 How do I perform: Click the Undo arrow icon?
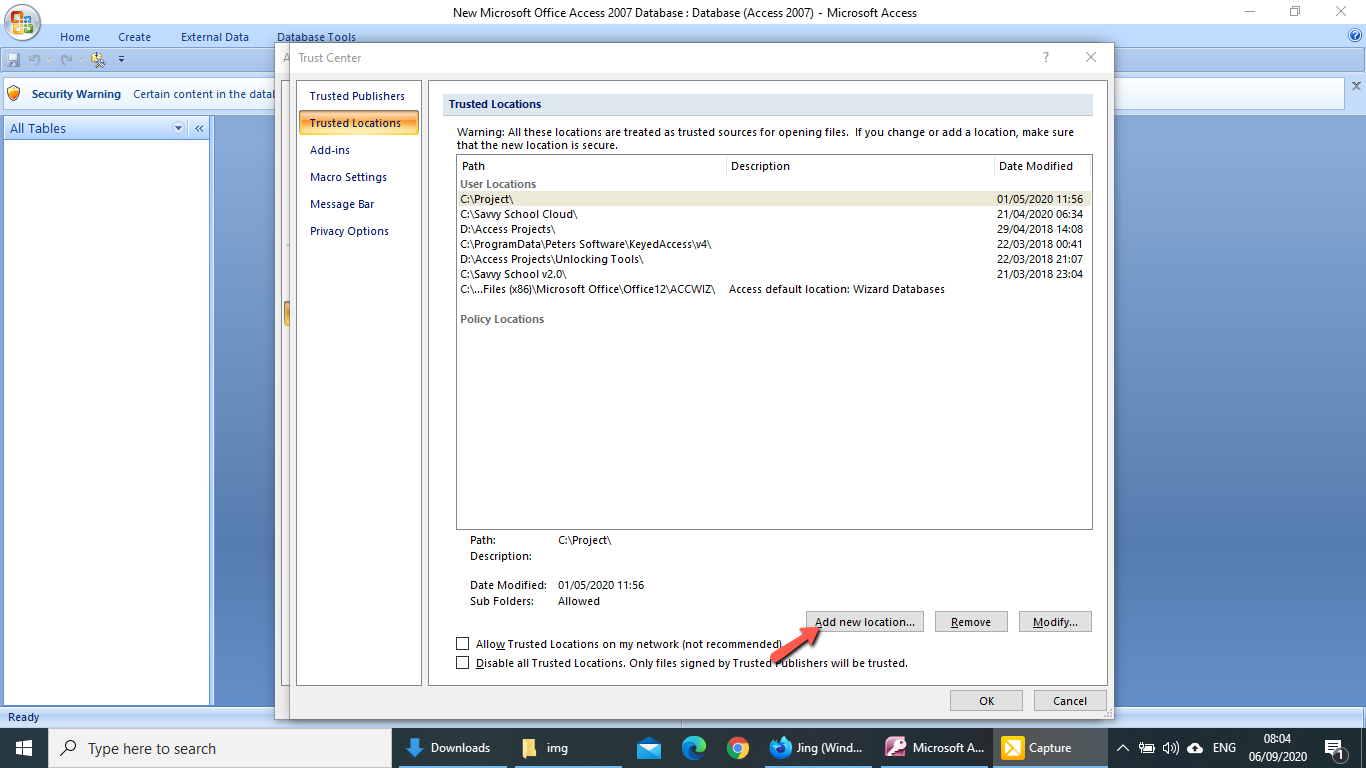35,60
